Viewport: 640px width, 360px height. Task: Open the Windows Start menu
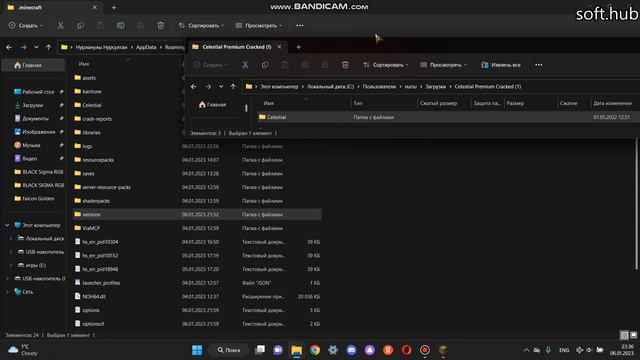pyautogui.click(x=197, y=350)
